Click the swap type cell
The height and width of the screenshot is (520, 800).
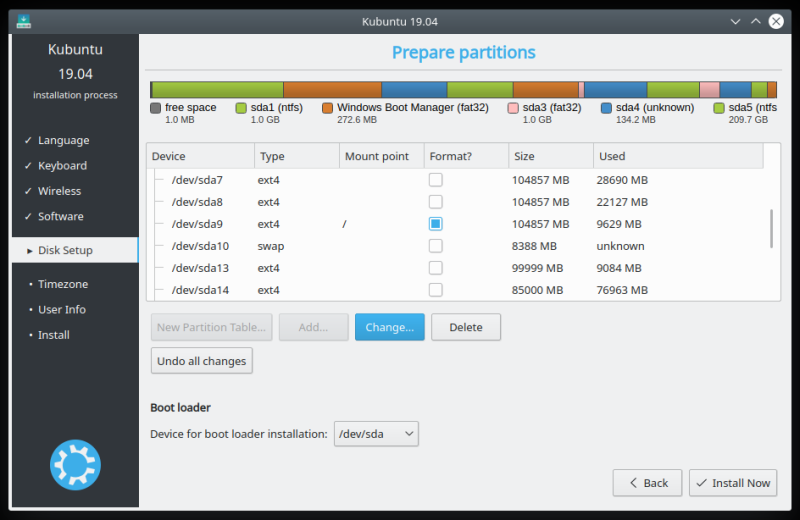[271, 245]
